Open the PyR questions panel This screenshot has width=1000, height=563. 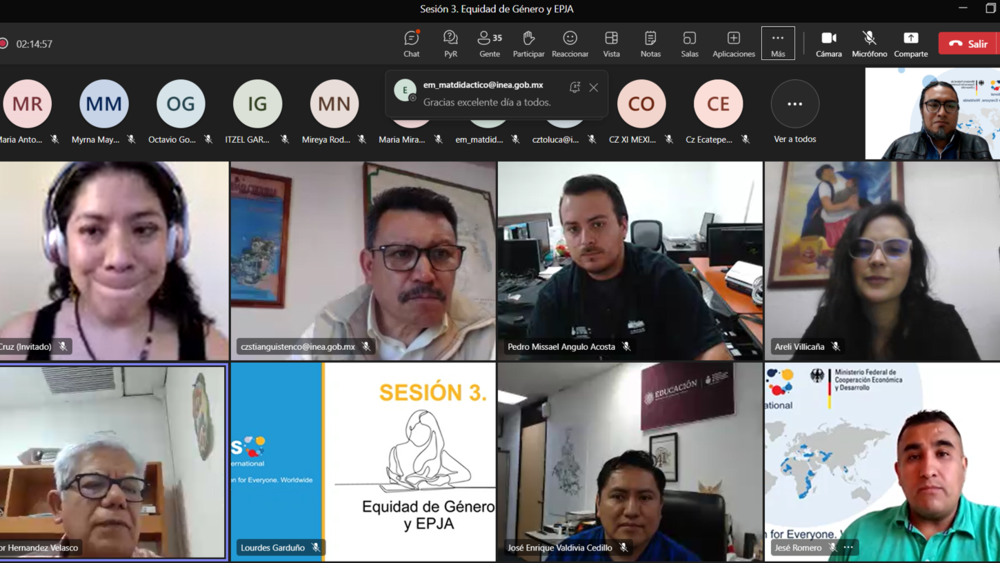(450, 43)
